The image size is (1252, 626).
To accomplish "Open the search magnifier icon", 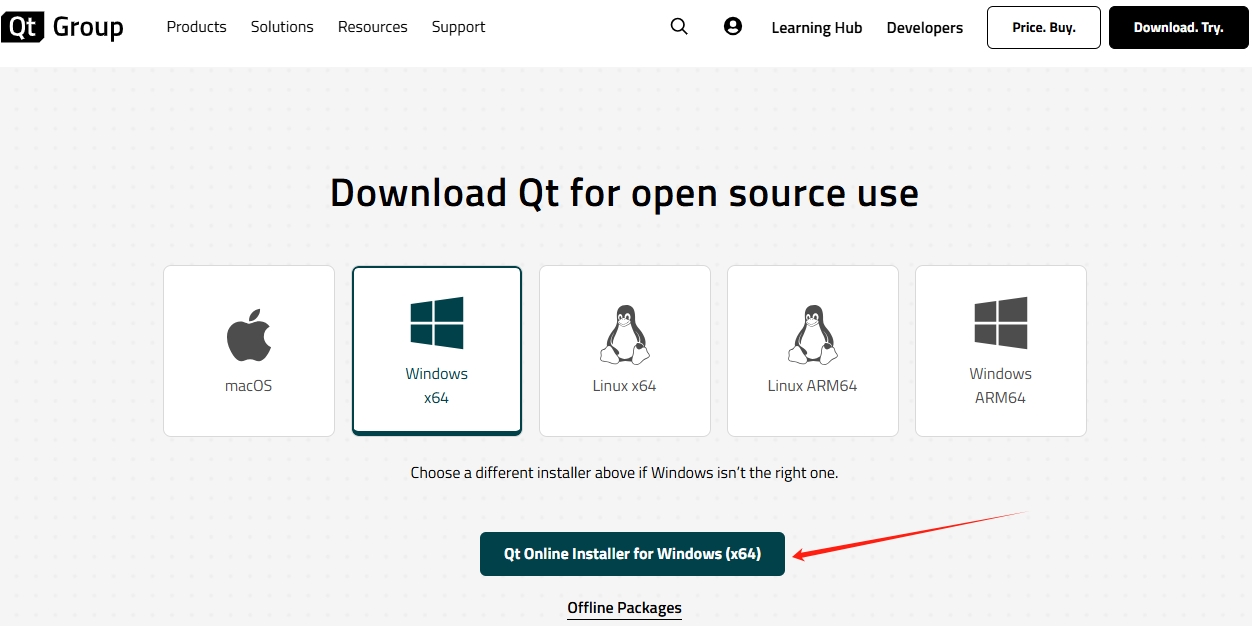I will pyautogui.click(x=679, y=27).
